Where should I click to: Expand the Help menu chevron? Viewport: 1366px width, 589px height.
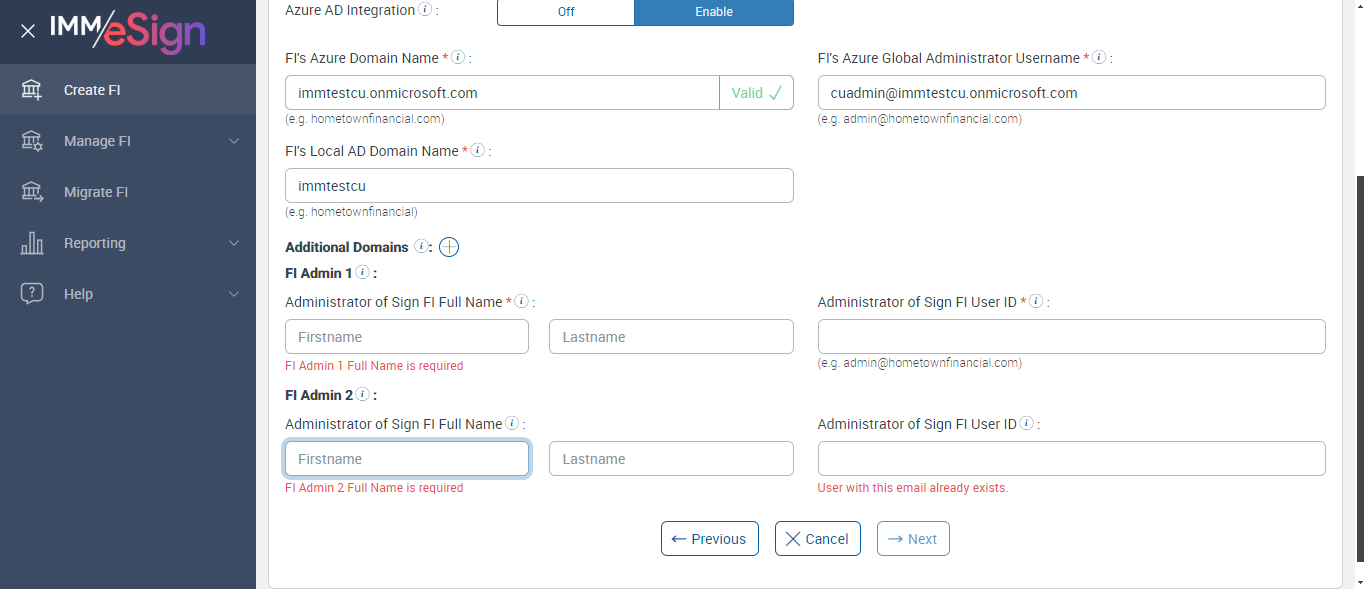[234, 294]
